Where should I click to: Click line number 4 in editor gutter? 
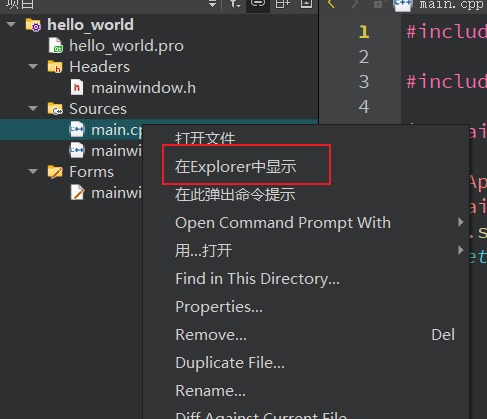[364, 107]
